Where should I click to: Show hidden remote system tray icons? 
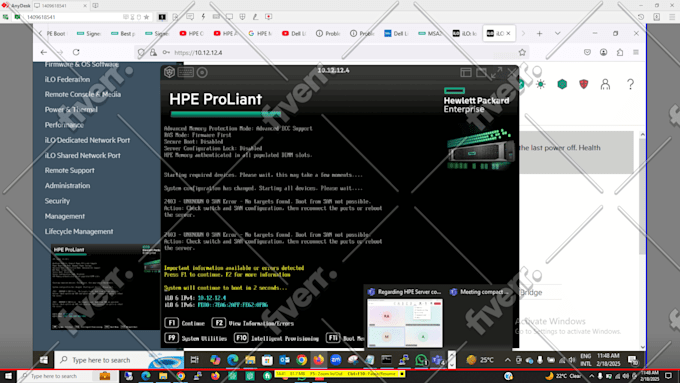point(507,360)
